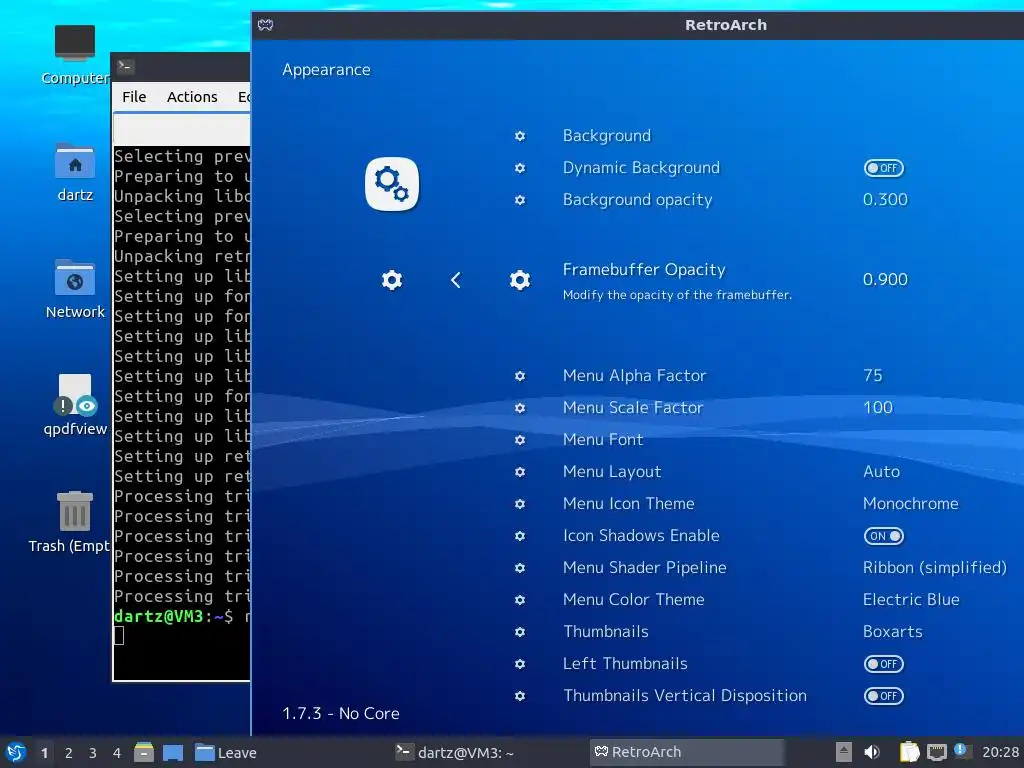Click the gear icon beside Left Thumbnails

520,664
